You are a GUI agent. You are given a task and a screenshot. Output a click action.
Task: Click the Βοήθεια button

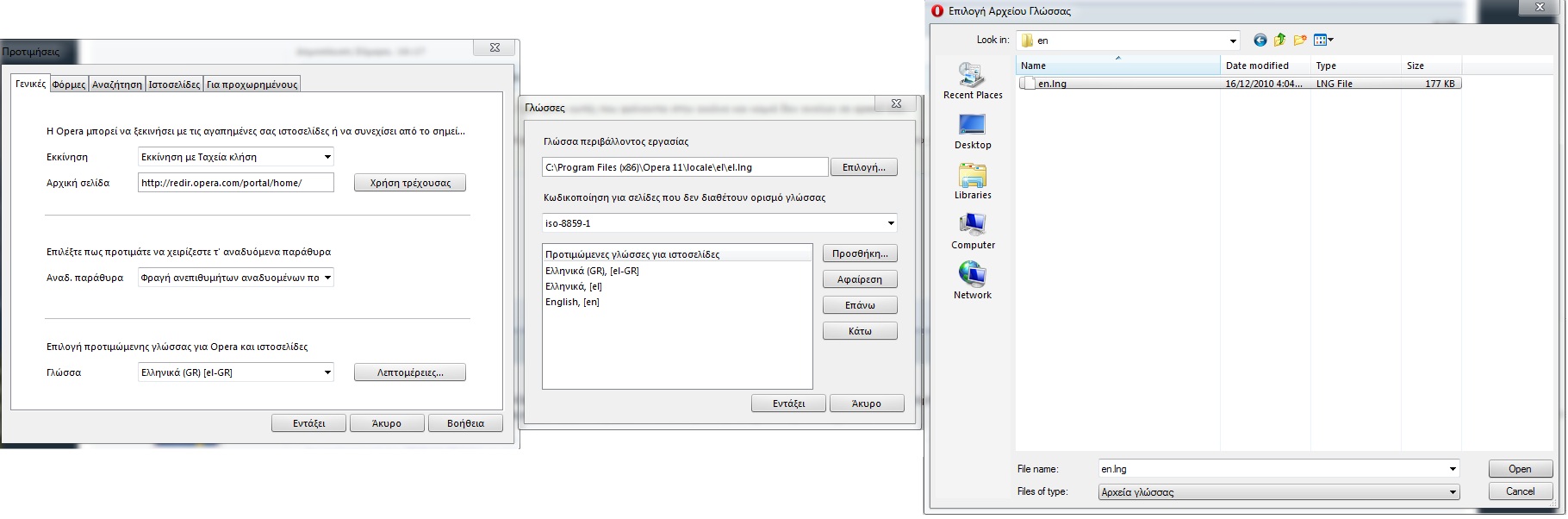pos(465,423)
